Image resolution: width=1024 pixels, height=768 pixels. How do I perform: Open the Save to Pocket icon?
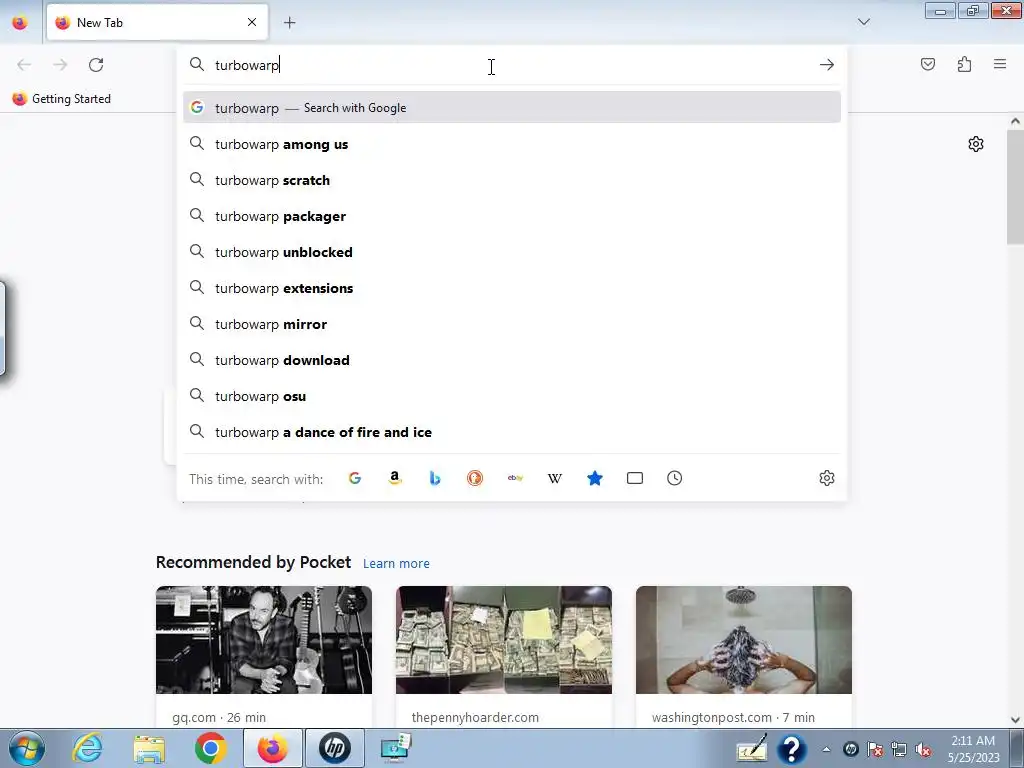tap(927, 64)
